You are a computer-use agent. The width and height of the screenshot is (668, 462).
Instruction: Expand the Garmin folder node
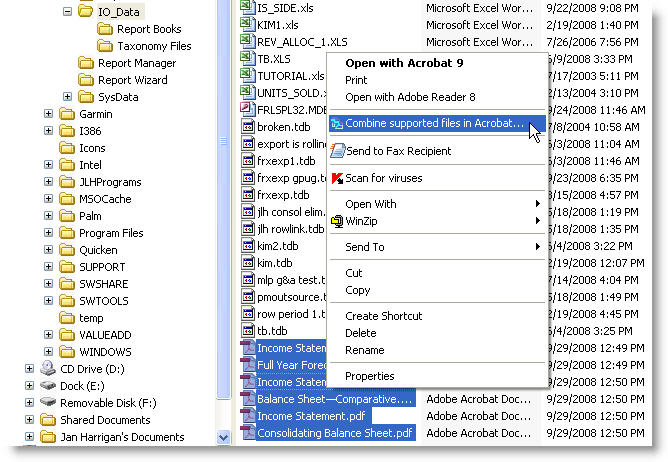tap(49, 113)
